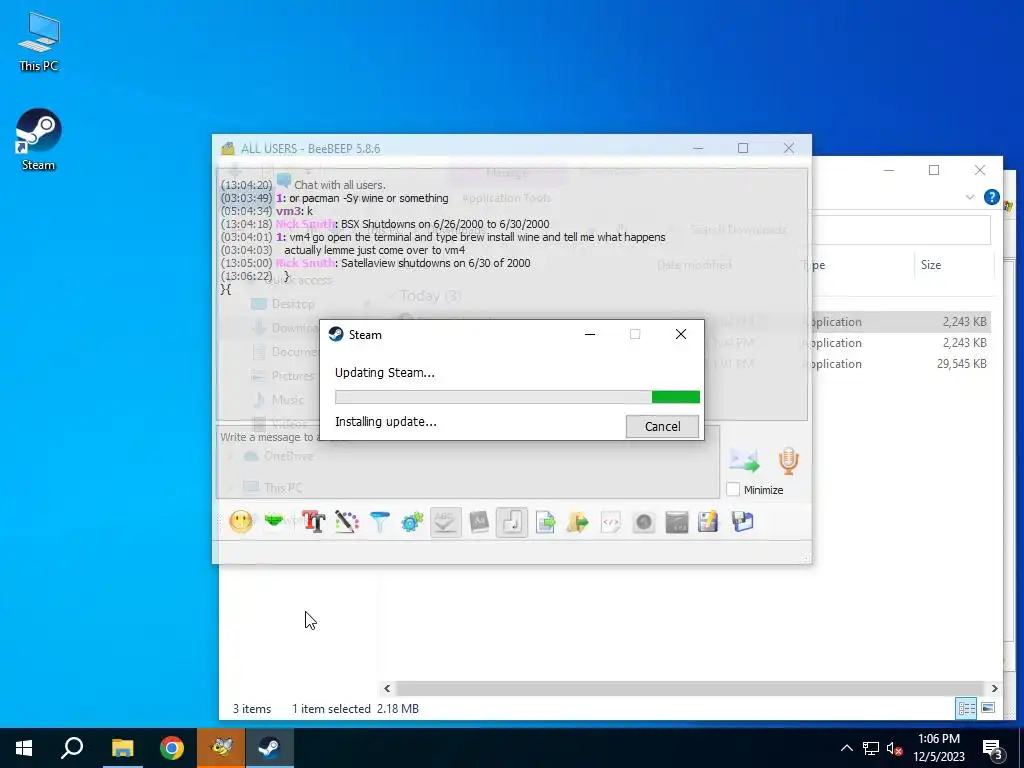The height and width of the screenshot is (768, 1024).
Task: Click the scrollbar left arrow in Explorer
Action: (x=387, y=688)
